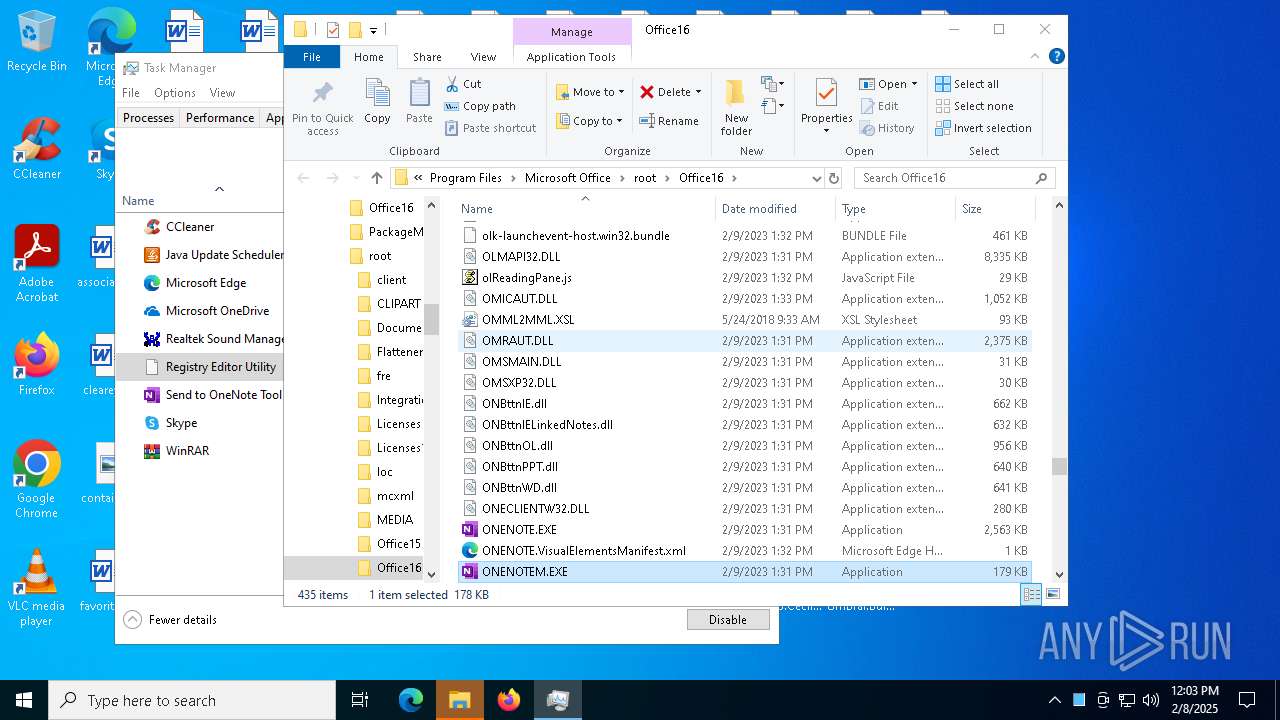Click the Cut scissors icon
The height and width of the screenshot is (720, 1280).
tap(452, 84)
